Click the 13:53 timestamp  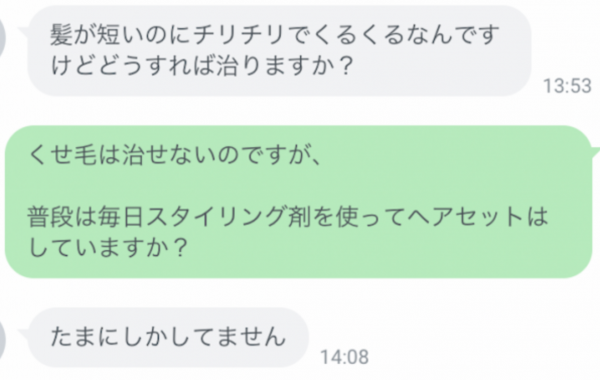[x=567, y=86]
